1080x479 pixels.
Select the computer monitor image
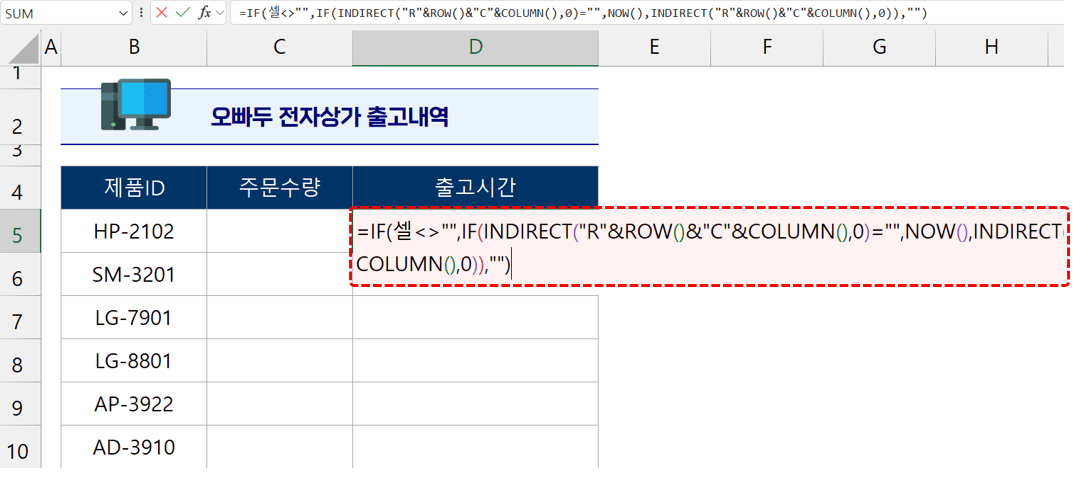click(x=136, y=107)
